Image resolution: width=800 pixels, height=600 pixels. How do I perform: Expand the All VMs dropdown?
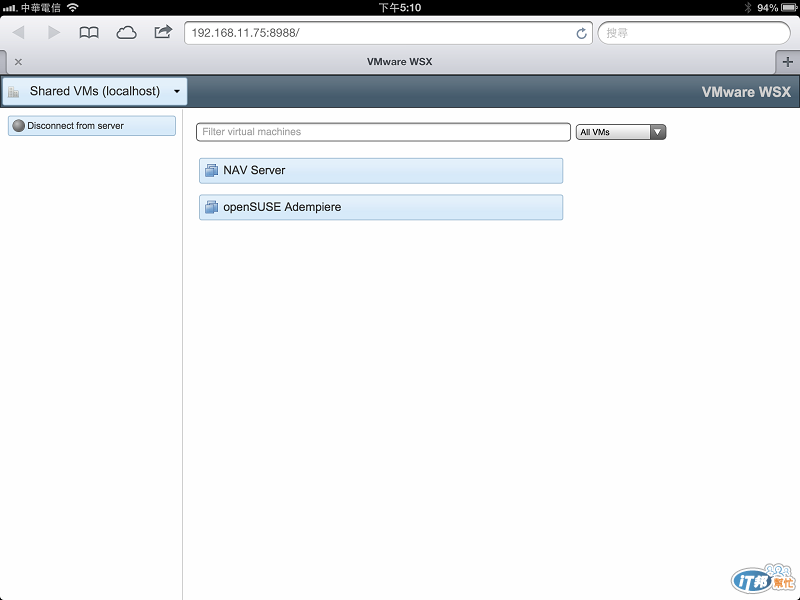(x=621, y=132)
